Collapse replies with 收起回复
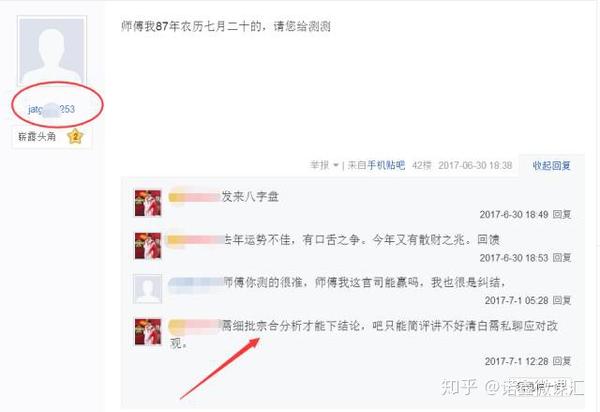This screenshot has width=600, height=412. tap(551, 166)
